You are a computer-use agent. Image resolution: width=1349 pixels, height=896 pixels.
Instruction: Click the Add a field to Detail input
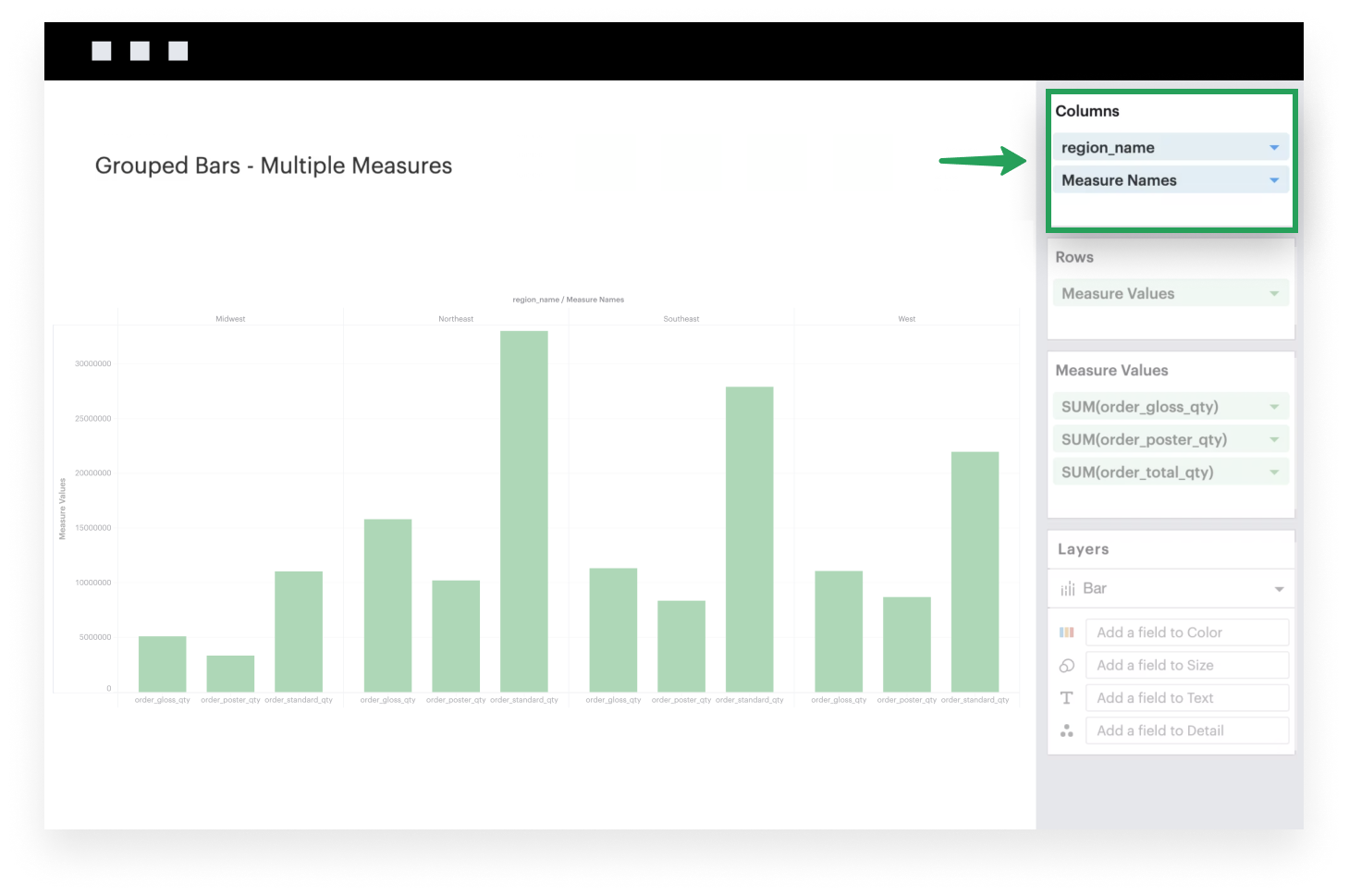(1186, 730)
